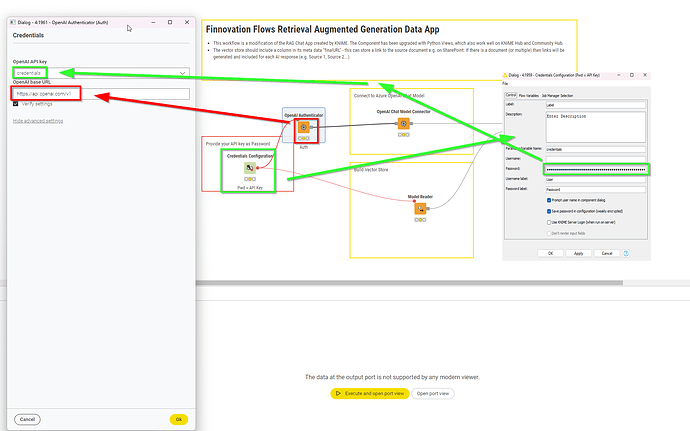
Task: Click the status lights under Credentials Configuration node
Action: (x=250, y=179)
